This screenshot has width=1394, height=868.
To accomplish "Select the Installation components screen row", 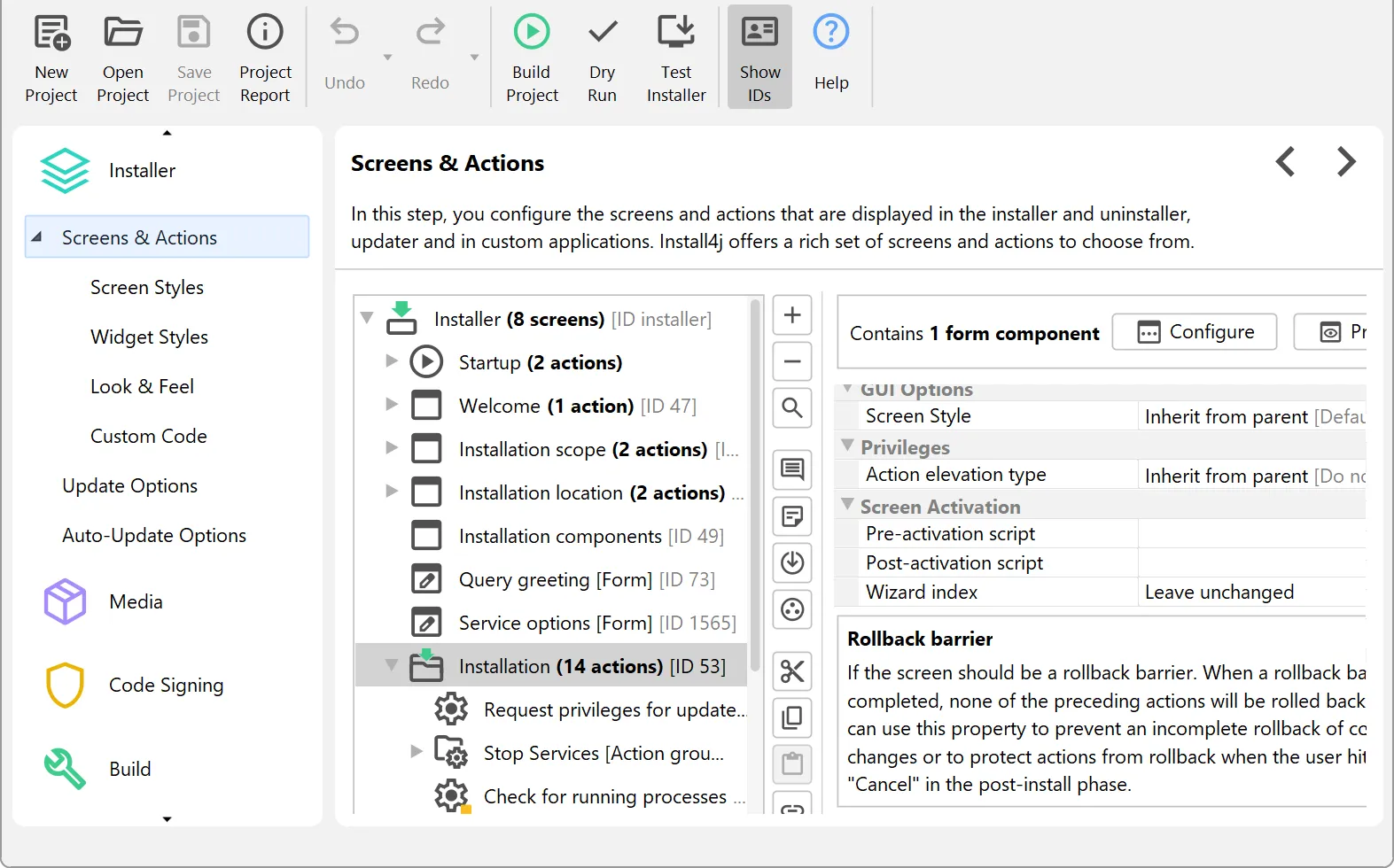I will 551,536.
